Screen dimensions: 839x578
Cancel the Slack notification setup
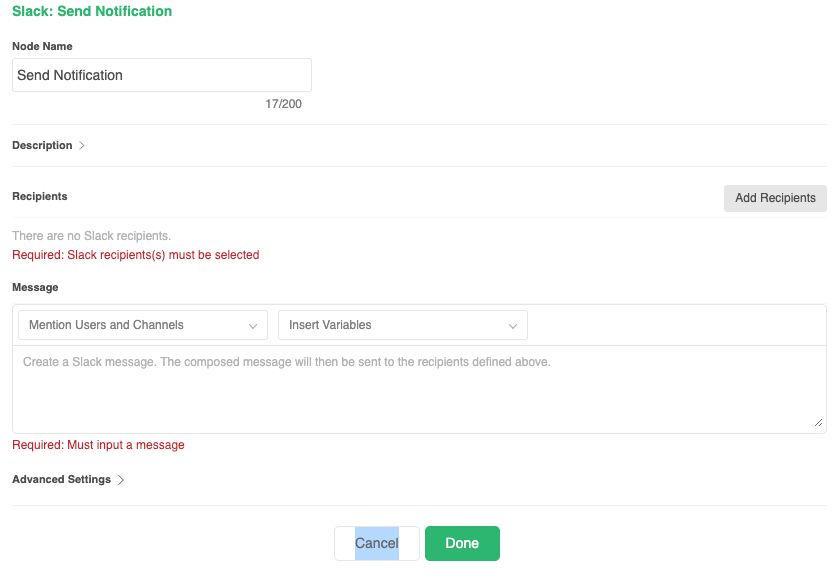[377, 543]
